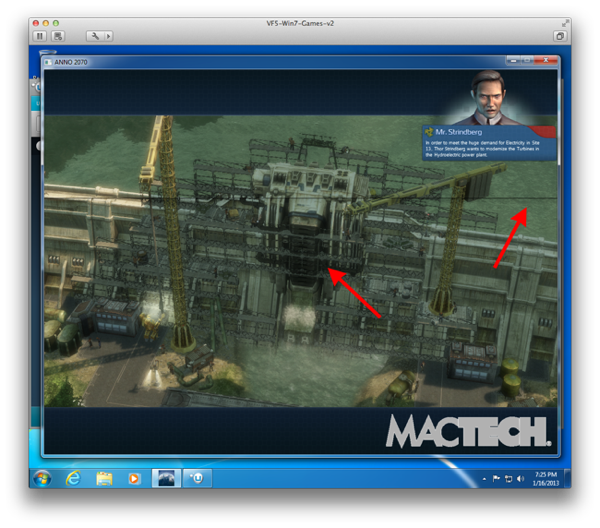Open the Action Center flag icon
The image size is (600, 528).
497,479
